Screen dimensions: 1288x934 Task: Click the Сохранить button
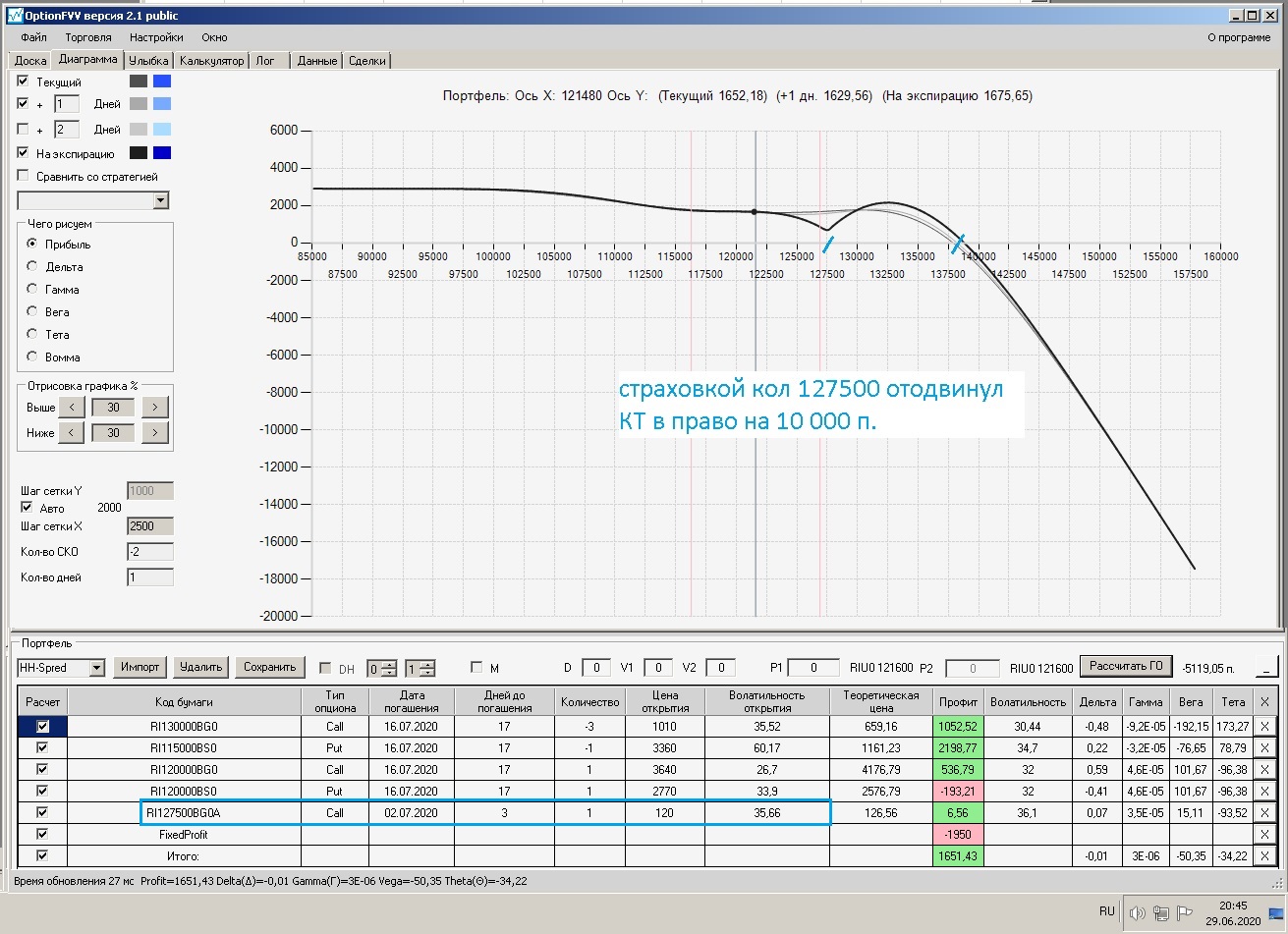(x=270, y=668)
